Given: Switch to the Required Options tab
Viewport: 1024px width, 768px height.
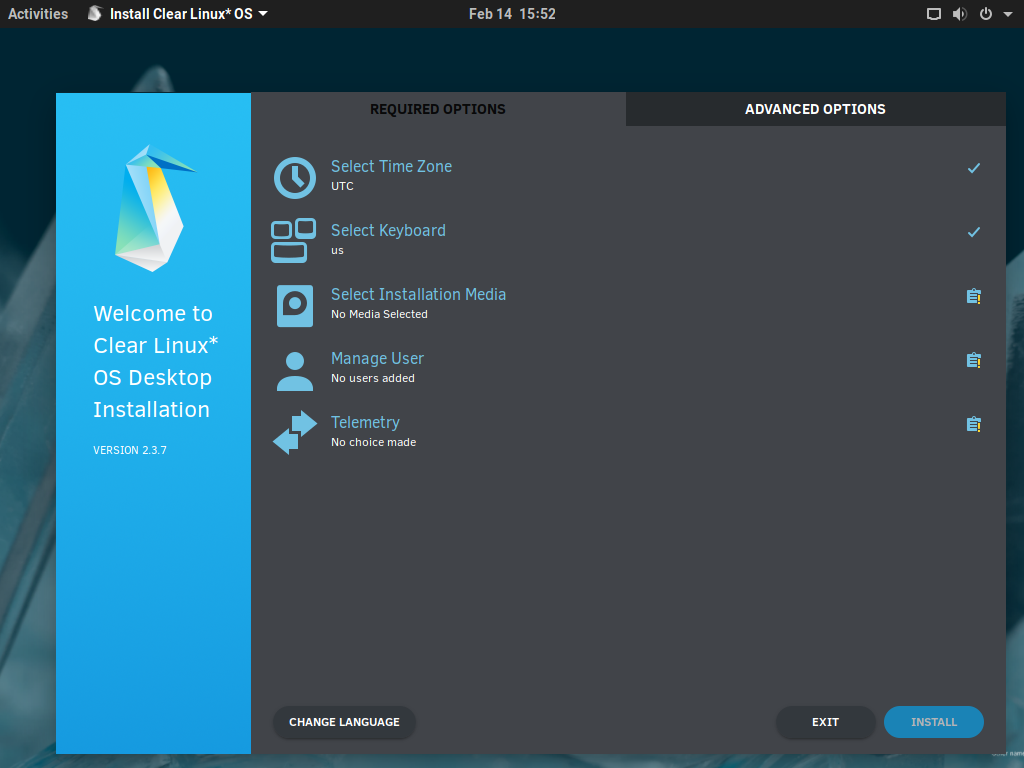Looking at the screenshot, I should click(438, 109).
